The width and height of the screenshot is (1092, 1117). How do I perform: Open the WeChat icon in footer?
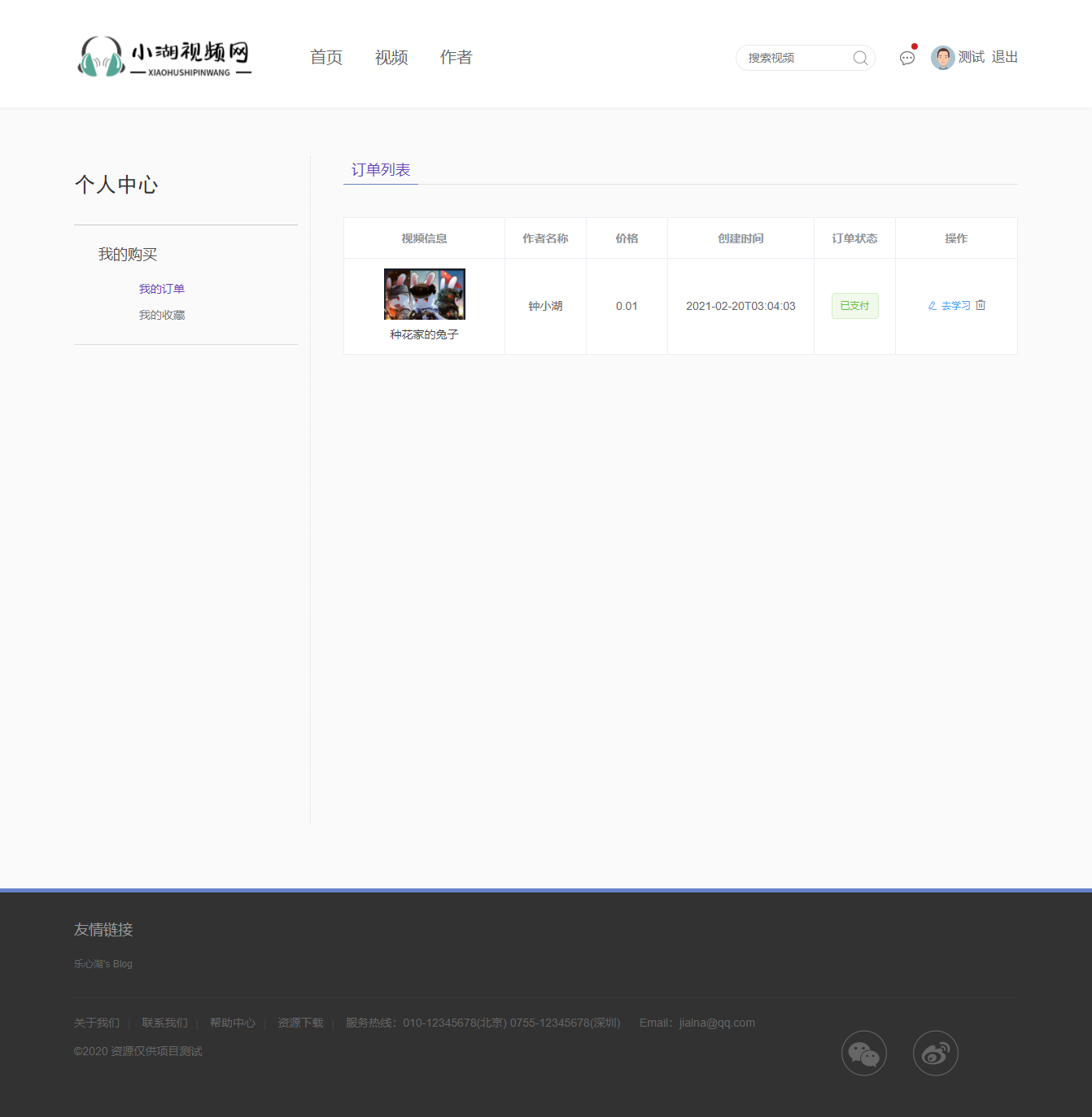(864, 1054)
